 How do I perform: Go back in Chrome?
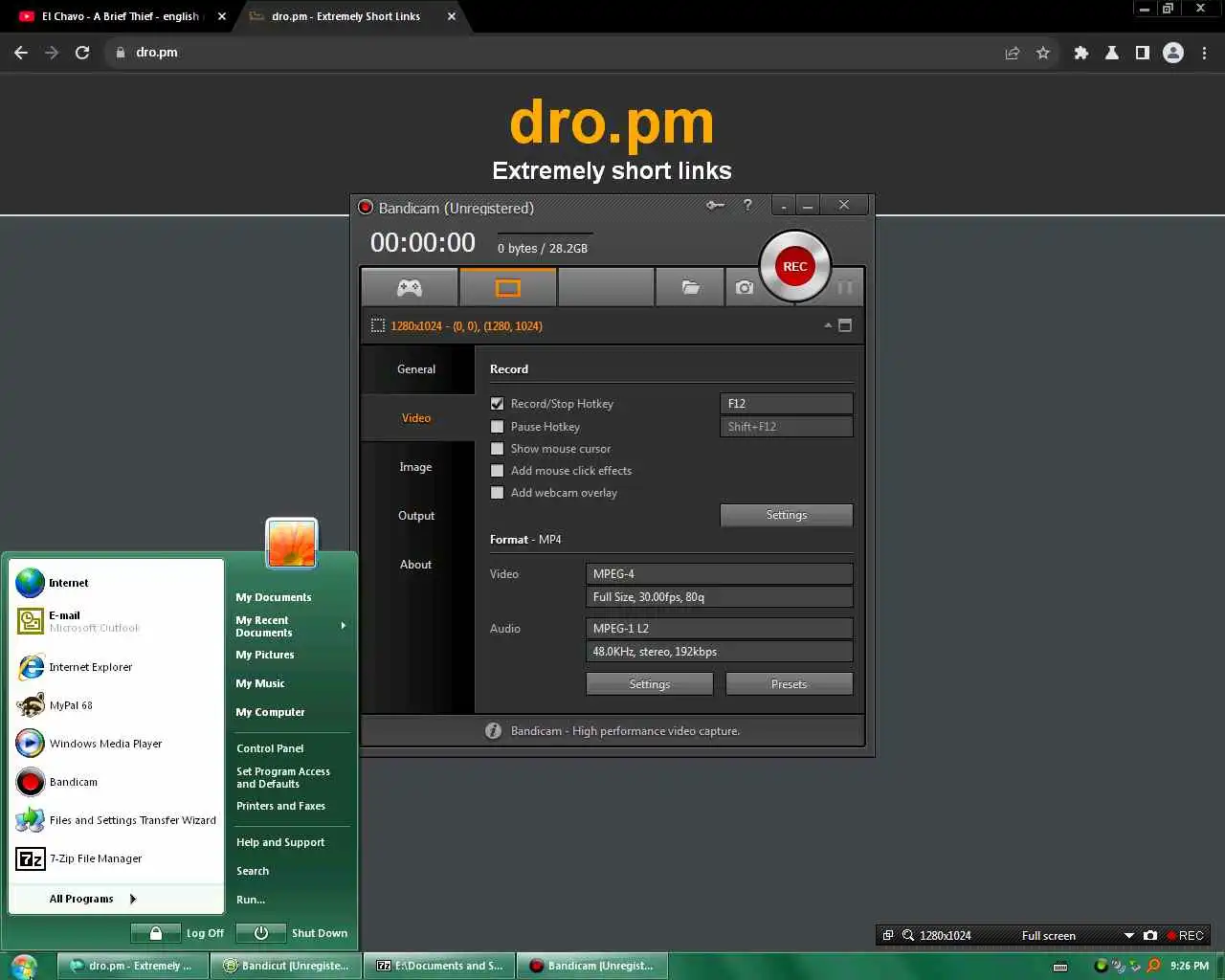point(21,53)
